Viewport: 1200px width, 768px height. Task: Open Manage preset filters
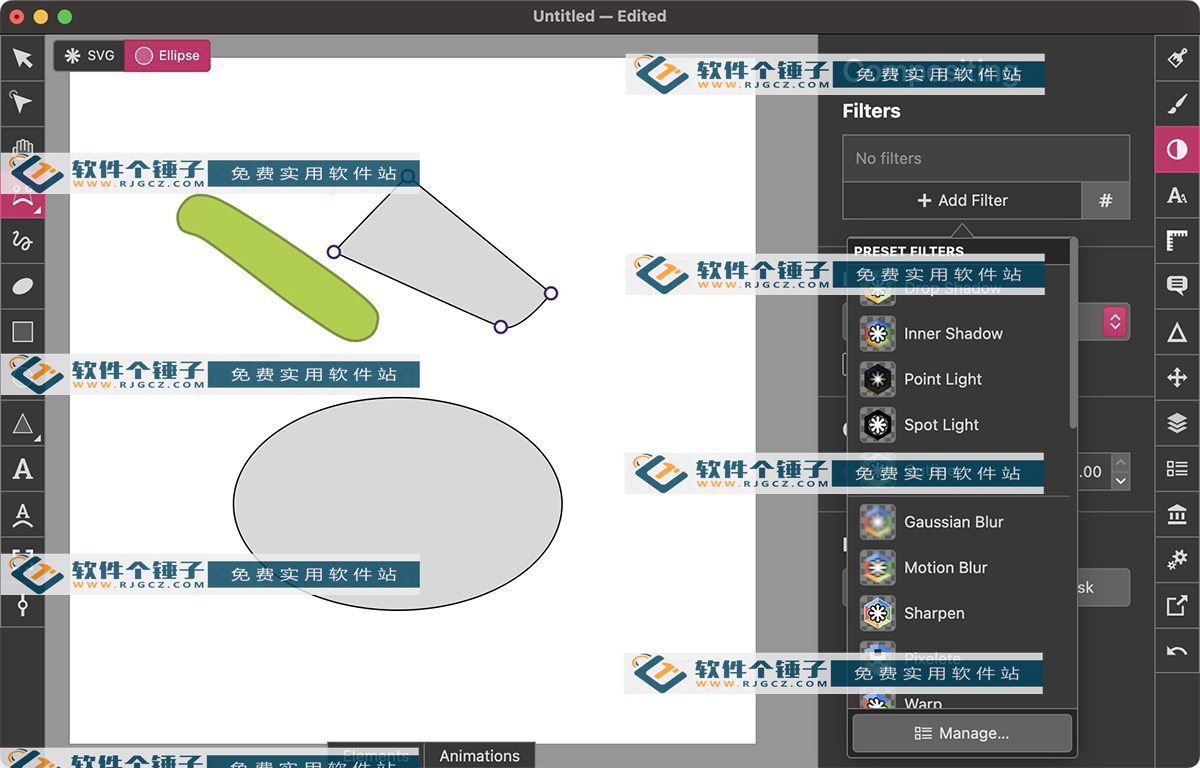pyautogui.click(x=962, y=733)
